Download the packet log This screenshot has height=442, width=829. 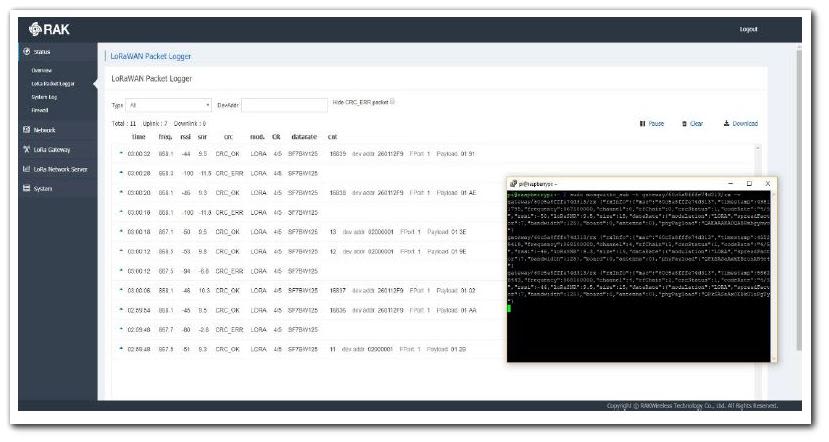pyautogui.click(x=741, y=123)
